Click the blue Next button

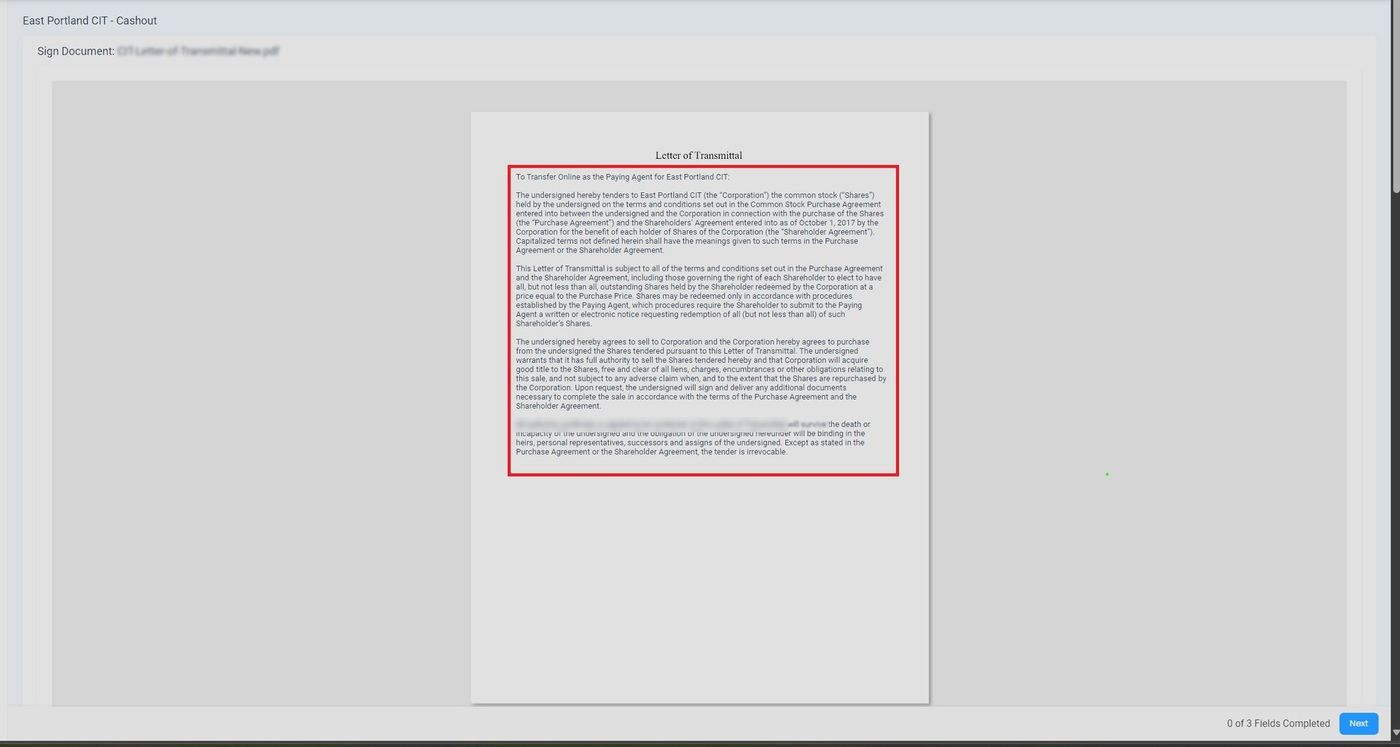(x=1358, y=723)
